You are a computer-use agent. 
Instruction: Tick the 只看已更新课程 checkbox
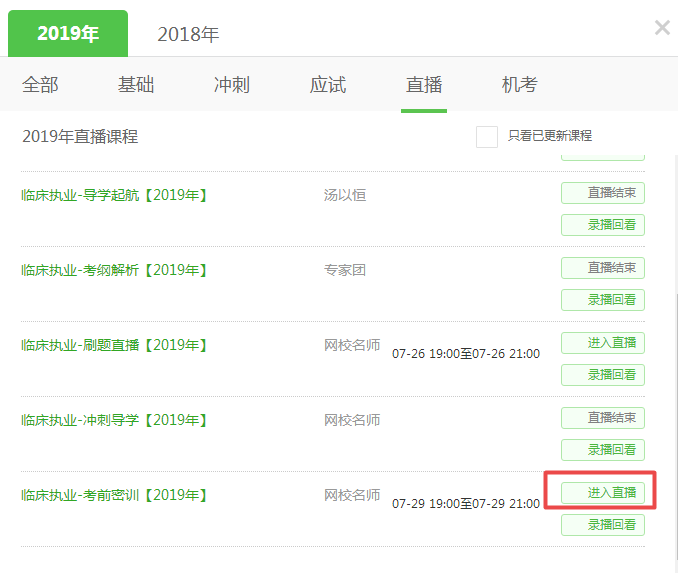click(x=486, y=137)
